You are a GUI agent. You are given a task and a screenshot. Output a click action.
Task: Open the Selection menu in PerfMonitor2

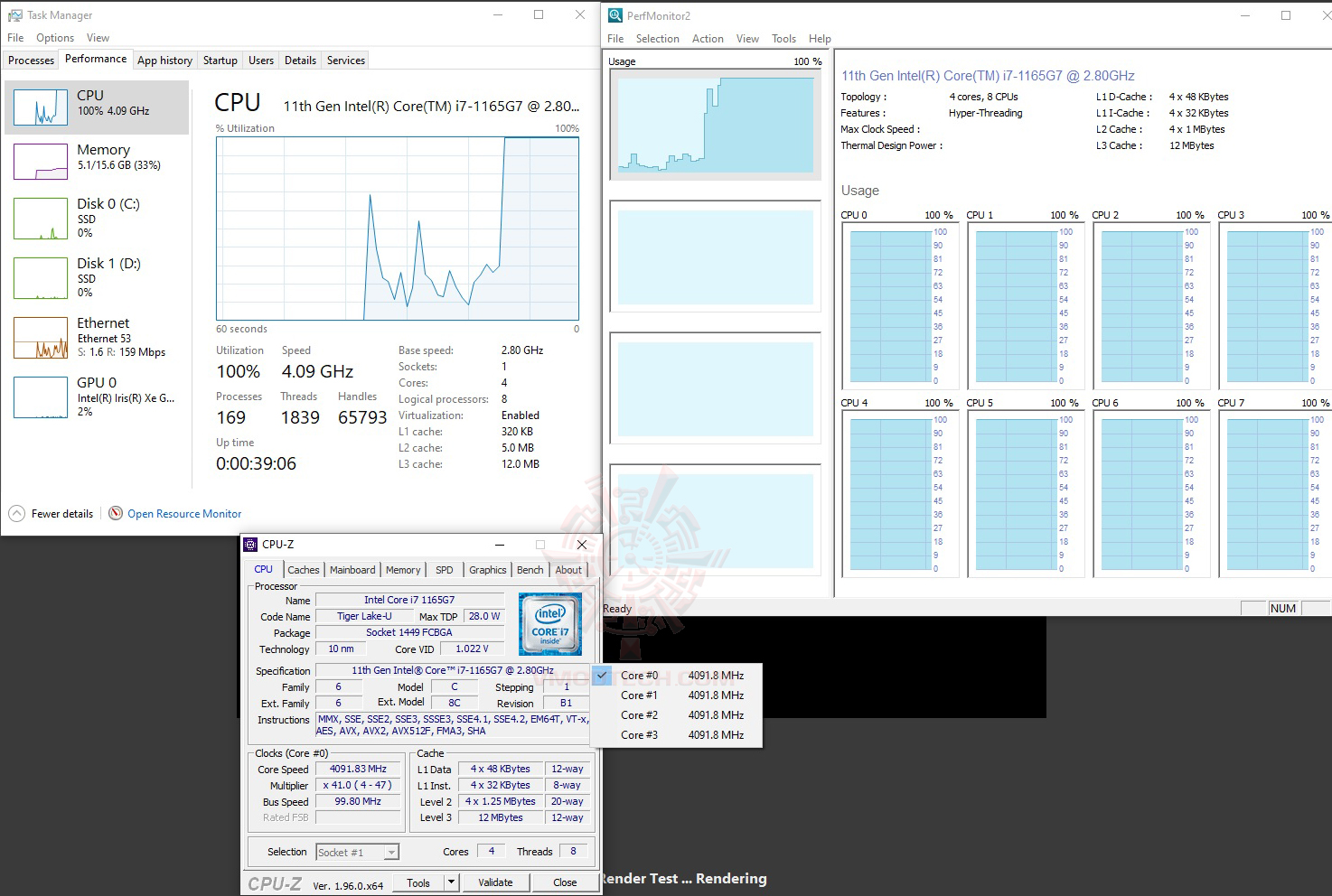(657, 39)
